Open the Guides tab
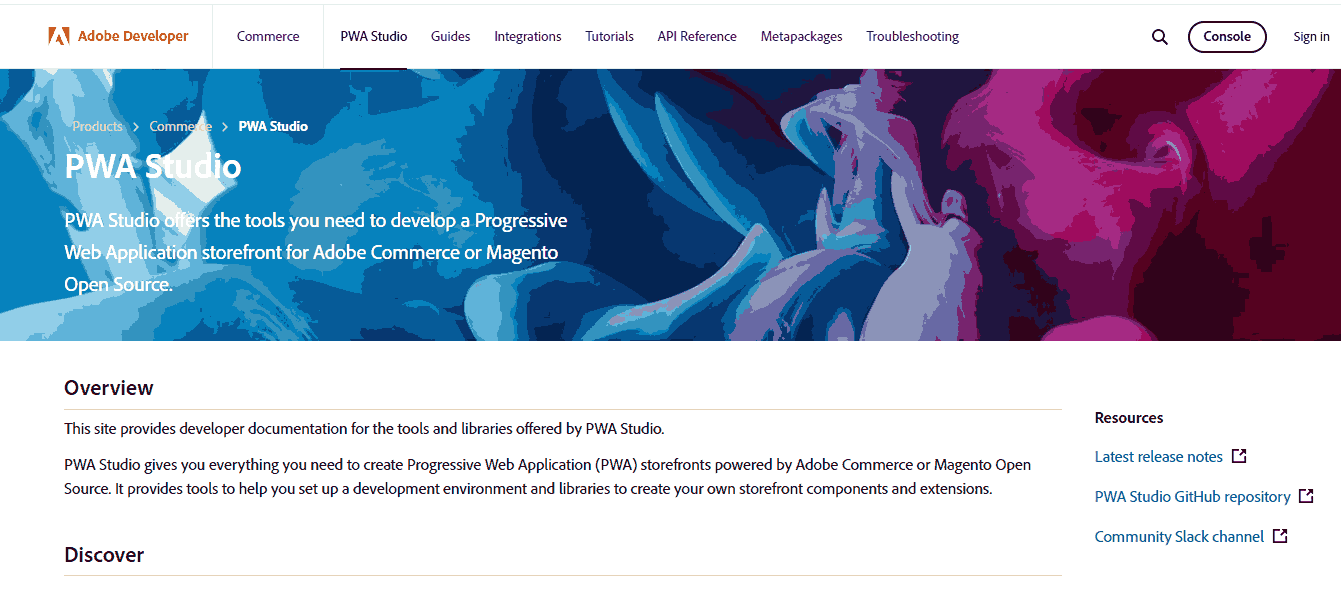The height and width of the screenshot is (594, 1341). point(450,37)
